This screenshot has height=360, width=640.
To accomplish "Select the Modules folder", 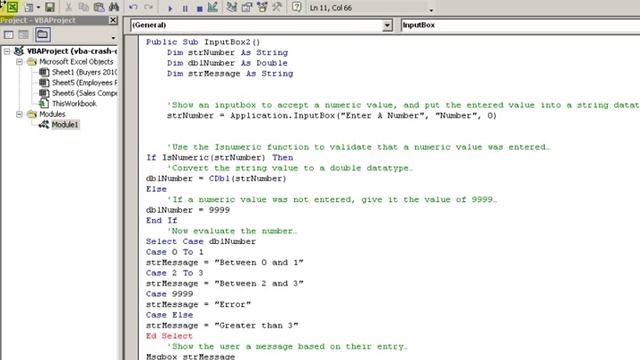I will coord(52,114).
